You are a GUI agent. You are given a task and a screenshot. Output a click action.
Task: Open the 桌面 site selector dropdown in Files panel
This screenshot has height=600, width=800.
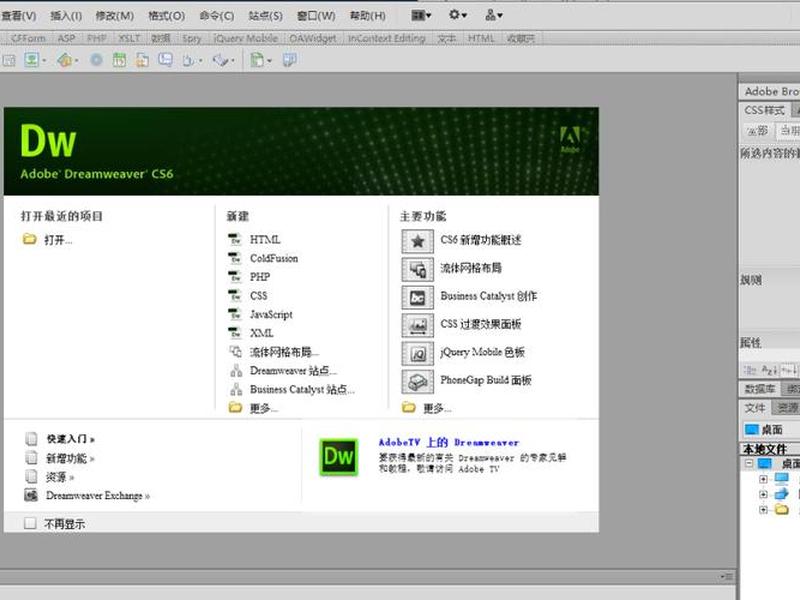pos(770,430)
